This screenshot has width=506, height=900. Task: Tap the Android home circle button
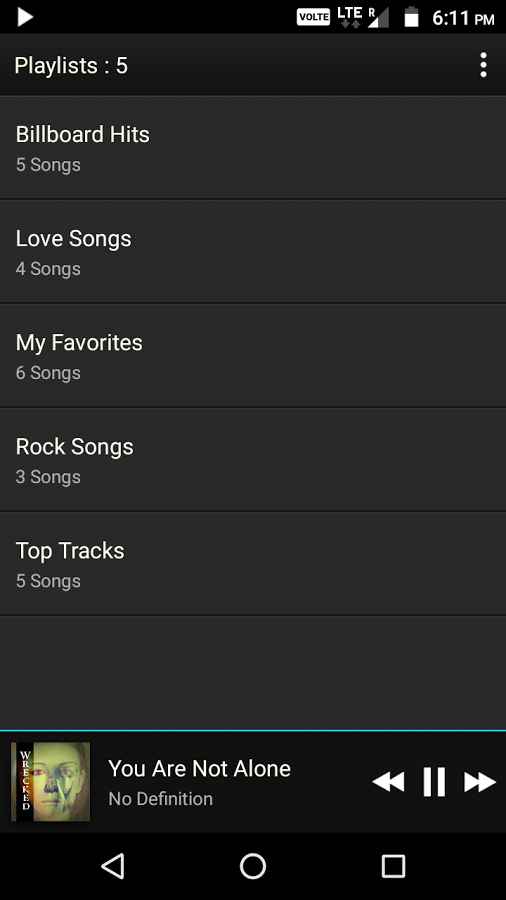pyautogui.click(x=253, y=866)
